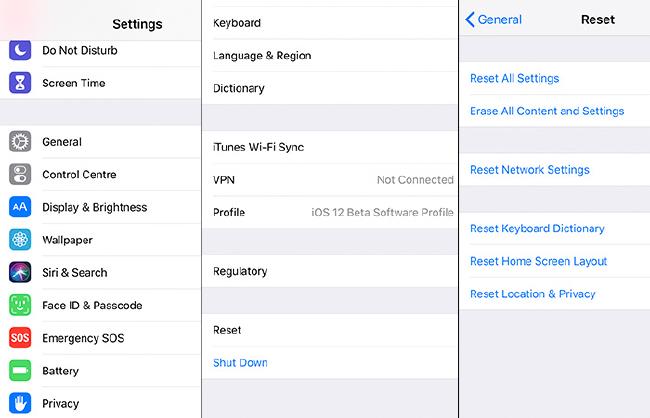Tap the Shut Down link
Screen dimensions: 650x418
point(241,363)
